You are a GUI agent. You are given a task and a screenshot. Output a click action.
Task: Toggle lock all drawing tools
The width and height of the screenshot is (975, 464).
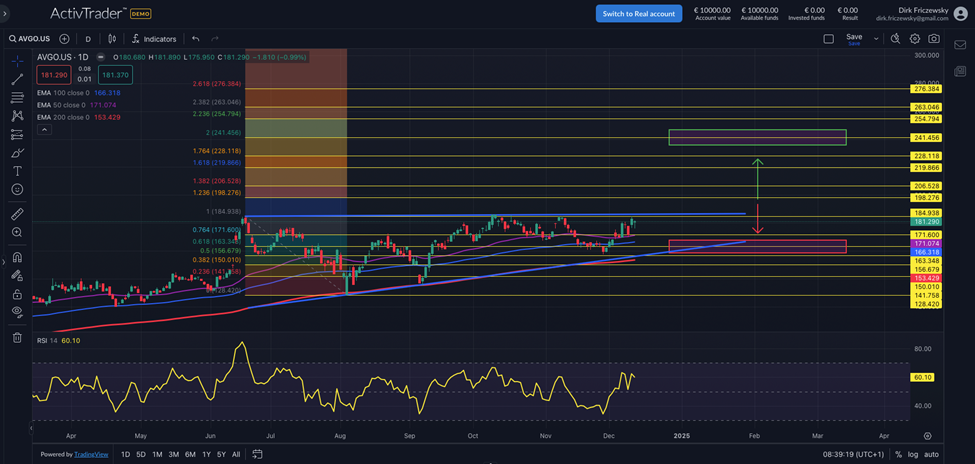tap(17, 294)
